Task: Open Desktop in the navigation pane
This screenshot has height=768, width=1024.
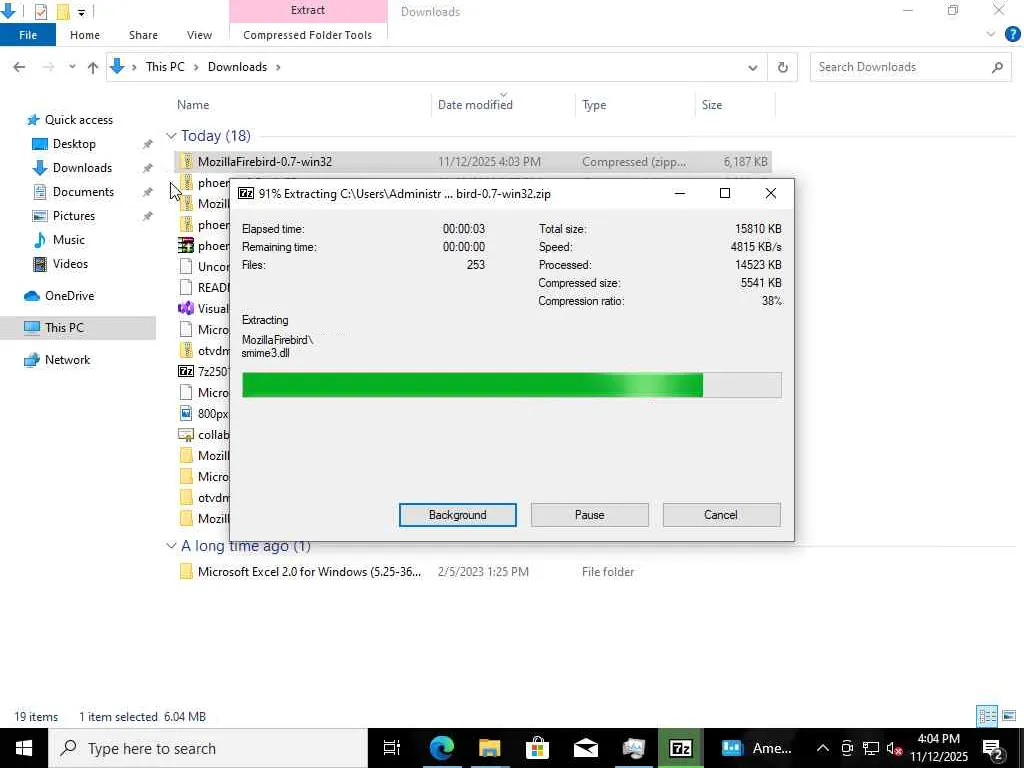Action: (74, 144)
